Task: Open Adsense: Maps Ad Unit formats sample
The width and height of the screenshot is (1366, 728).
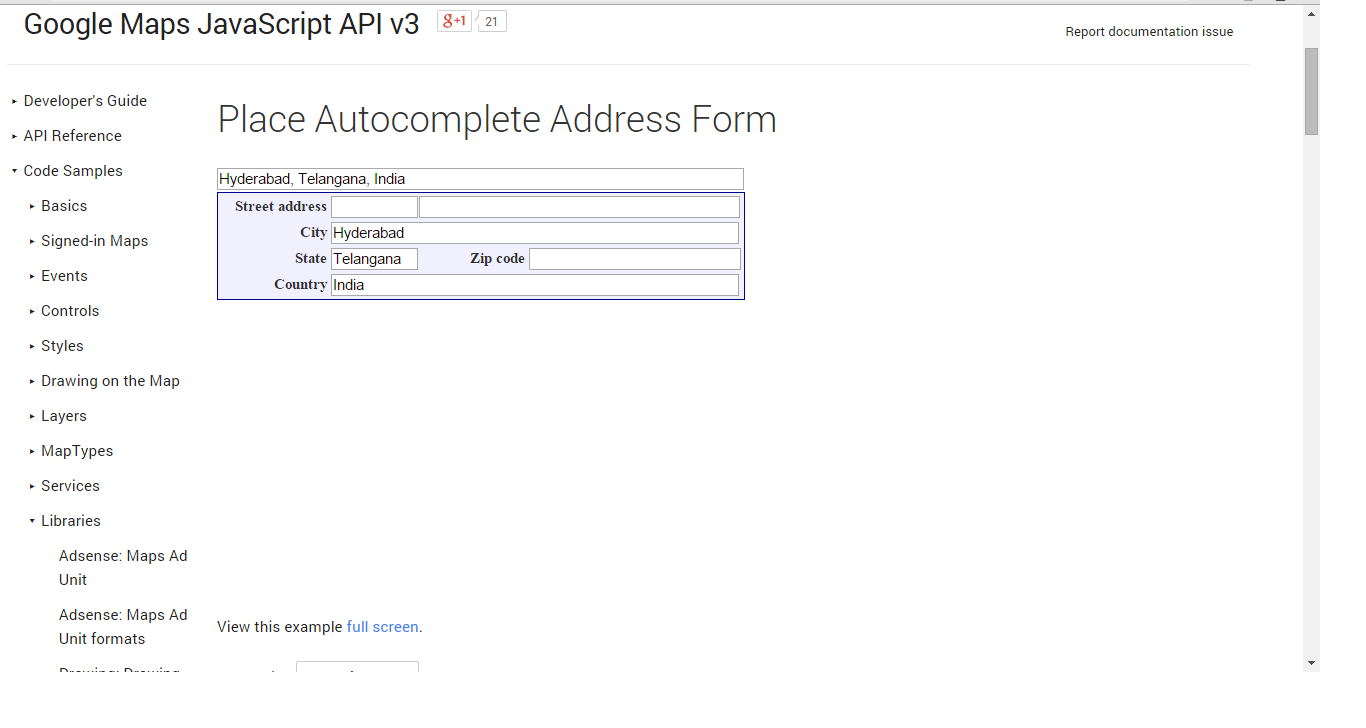Action: click(123, 627)
